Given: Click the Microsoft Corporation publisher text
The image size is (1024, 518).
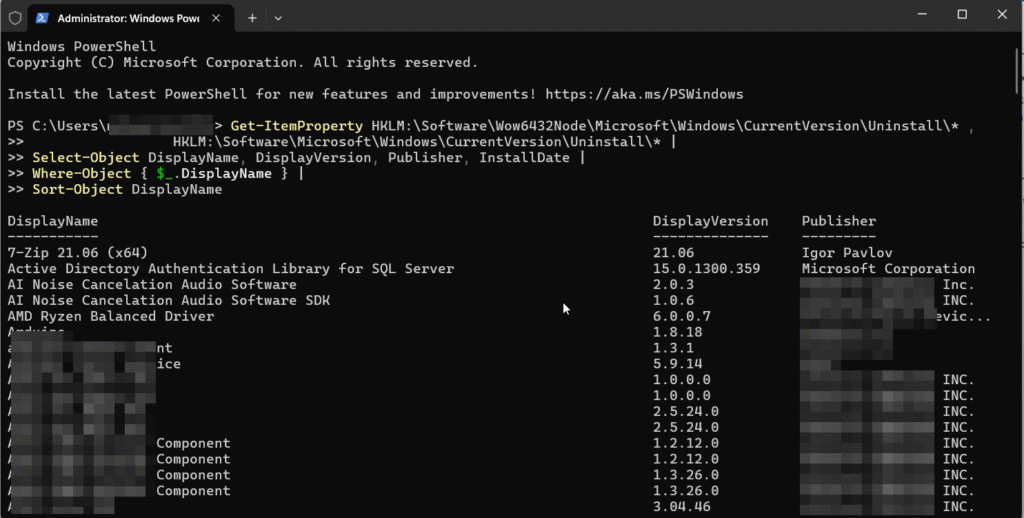Looking at the screenshot, I should (x=887, y=269).
